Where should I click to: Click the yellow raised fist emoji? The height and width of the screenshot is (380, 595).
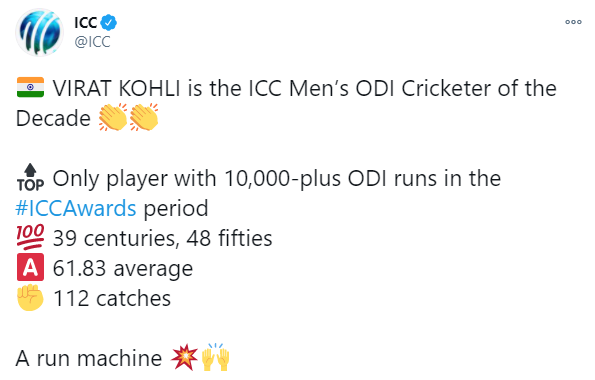pyautogui.click(x=30, y=297)
